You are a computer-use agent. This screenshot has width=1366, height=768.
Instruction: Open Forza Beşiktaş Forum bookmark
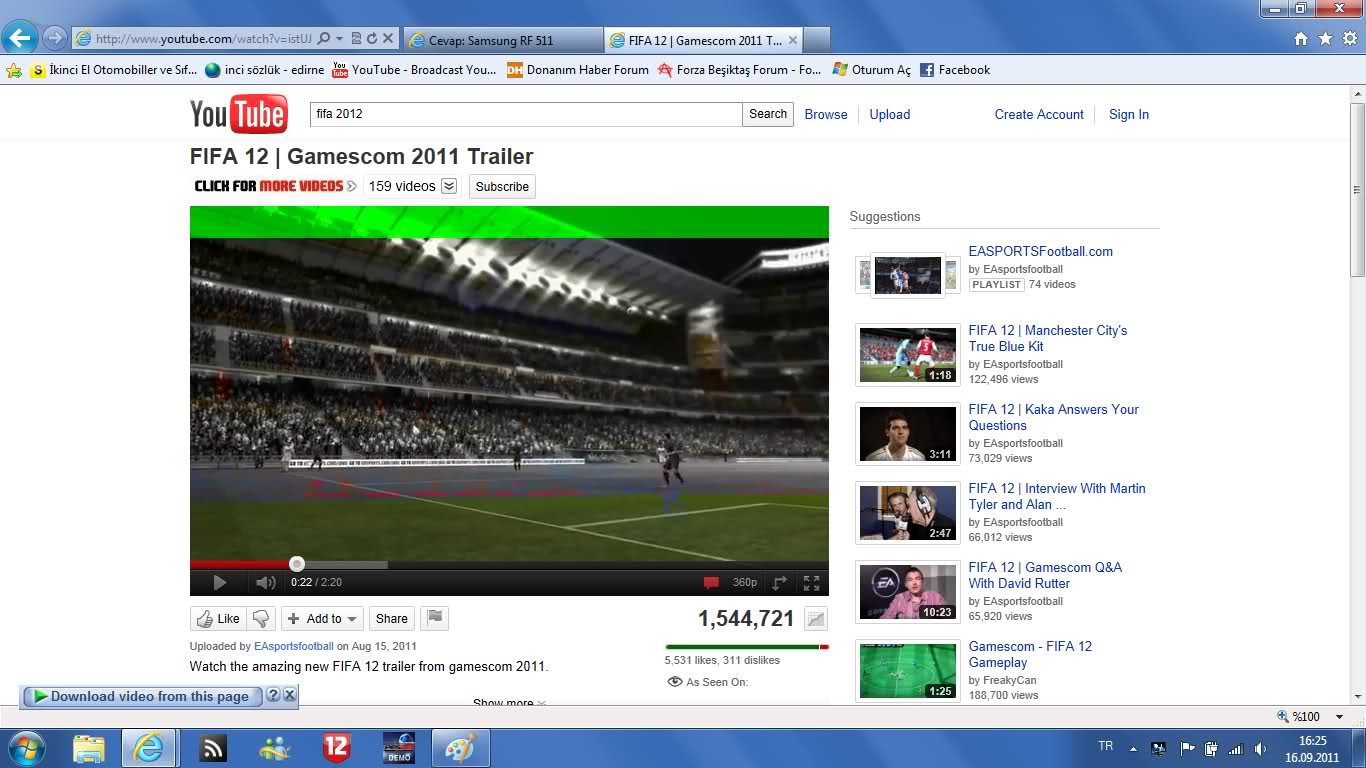pos(739,70)
